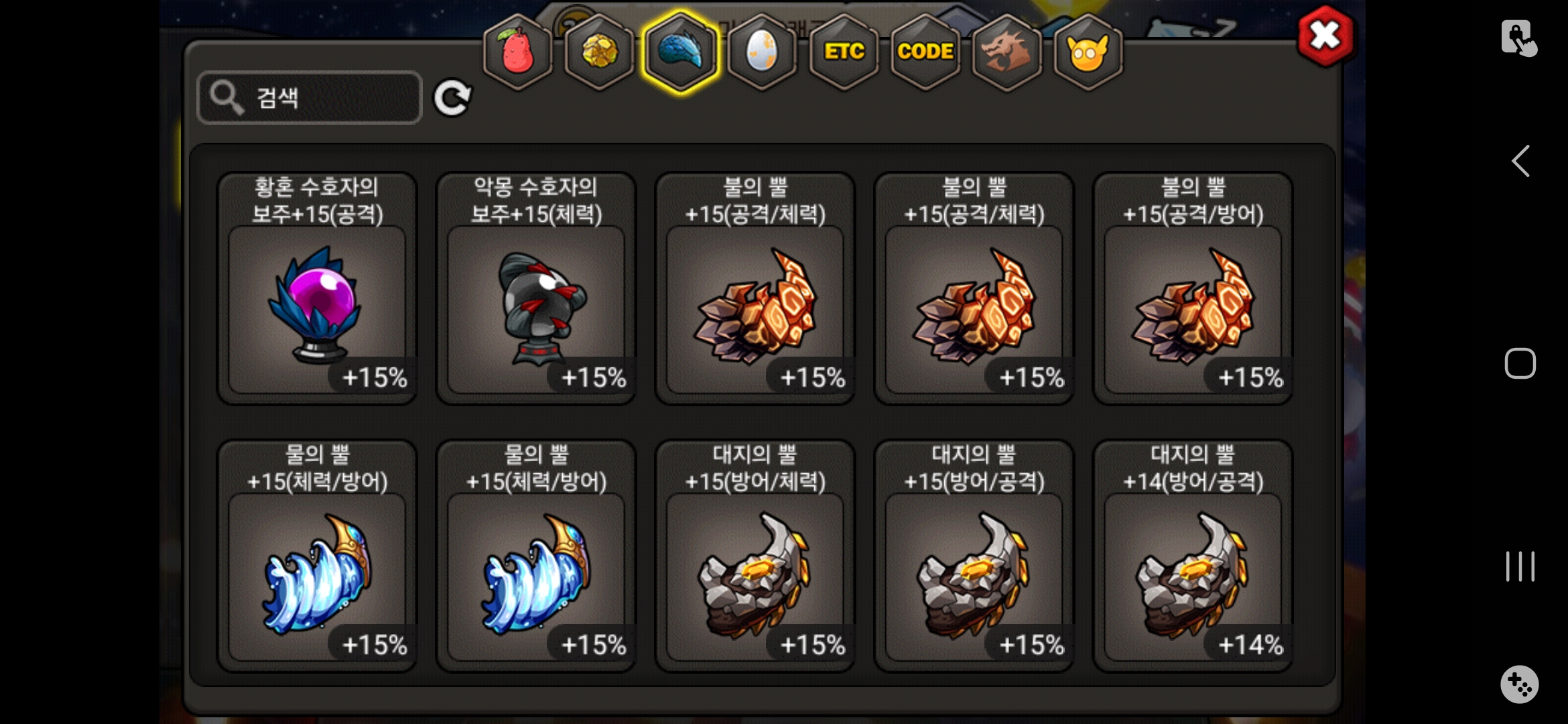Choose 대지의 뿔 +14(방어/공격) item

coord(1193,556)
